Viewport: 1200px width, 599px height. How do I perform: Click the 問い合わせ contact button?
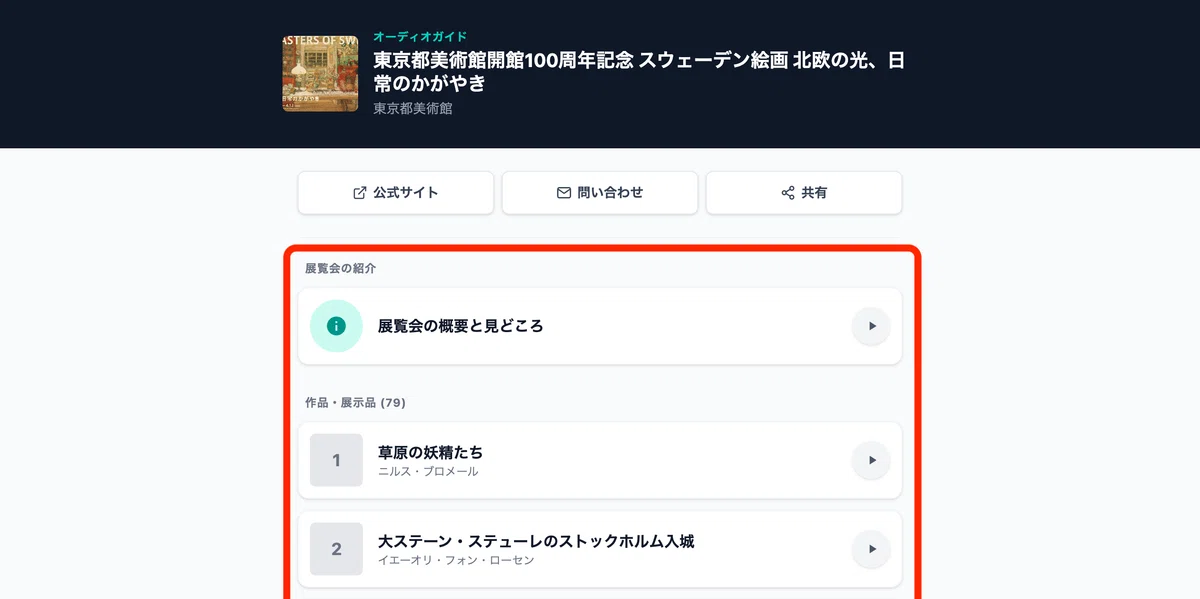point(600,193)
